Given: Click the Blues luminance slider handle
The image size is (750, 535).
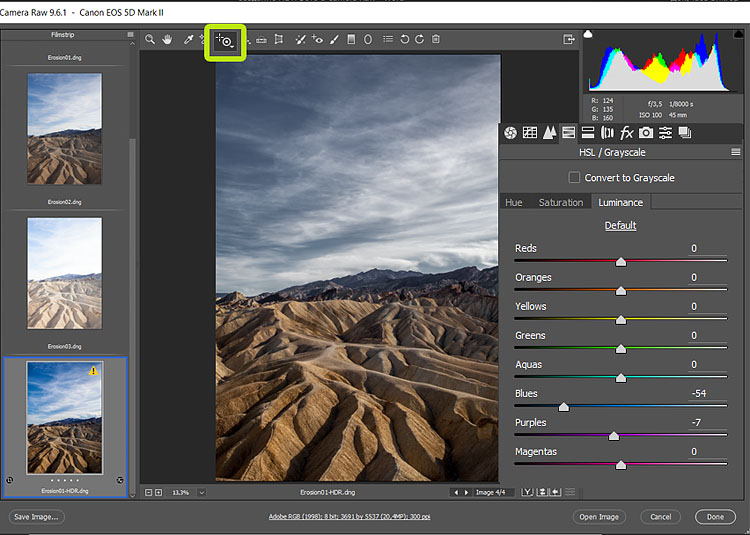Looking at the screenshot, I should click(x=563, y=407).
